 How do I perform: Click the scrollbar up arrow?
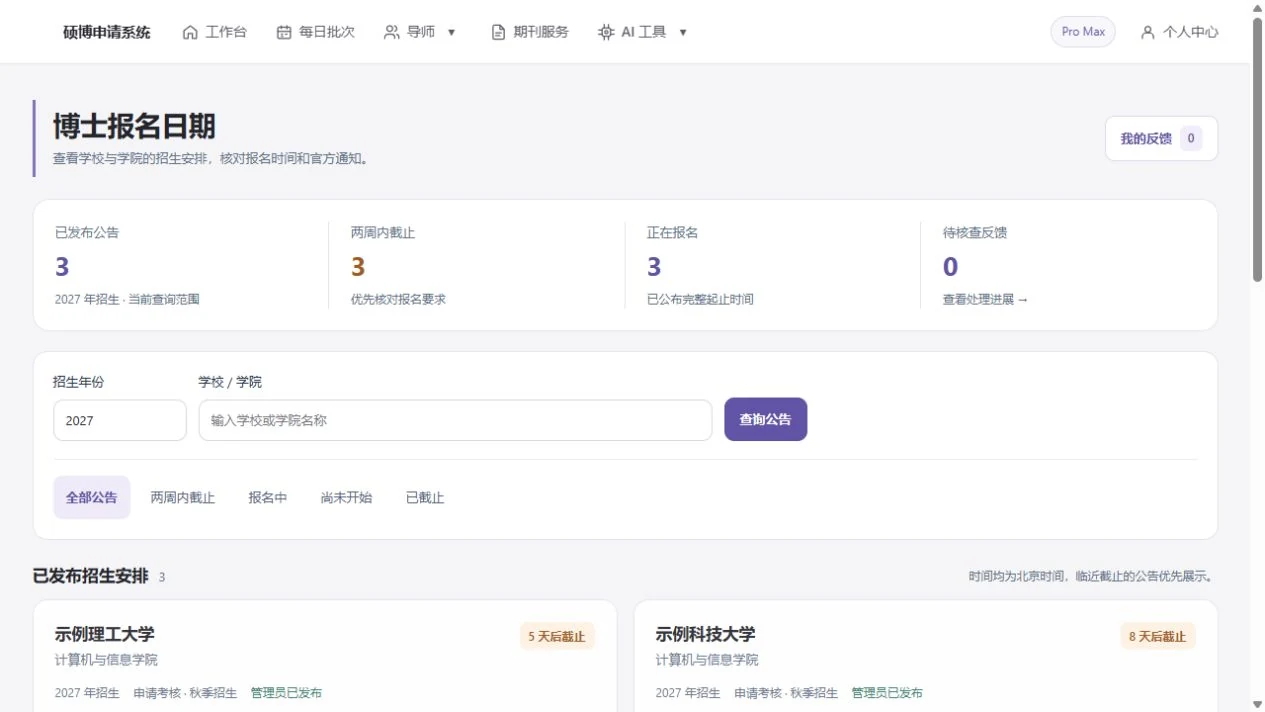(x=1257, y=8)
